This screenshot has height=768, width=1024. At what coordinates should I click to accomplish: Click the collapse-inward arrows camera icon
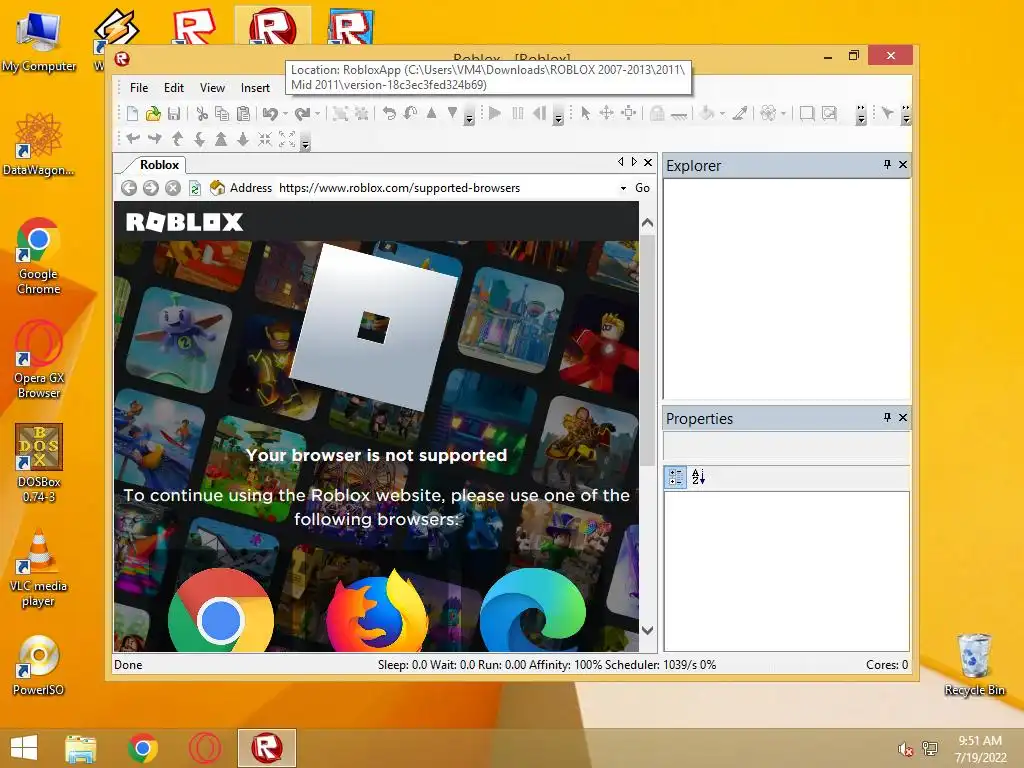264,139
